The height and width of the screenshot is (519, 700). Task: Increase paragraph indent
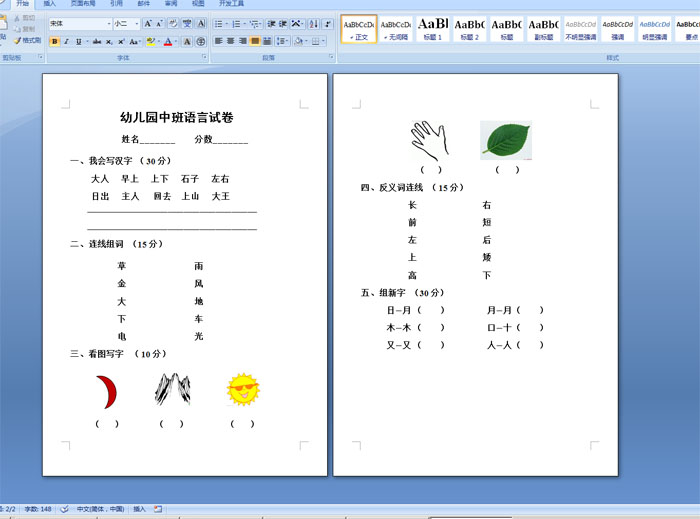click(x=283, y=24)
